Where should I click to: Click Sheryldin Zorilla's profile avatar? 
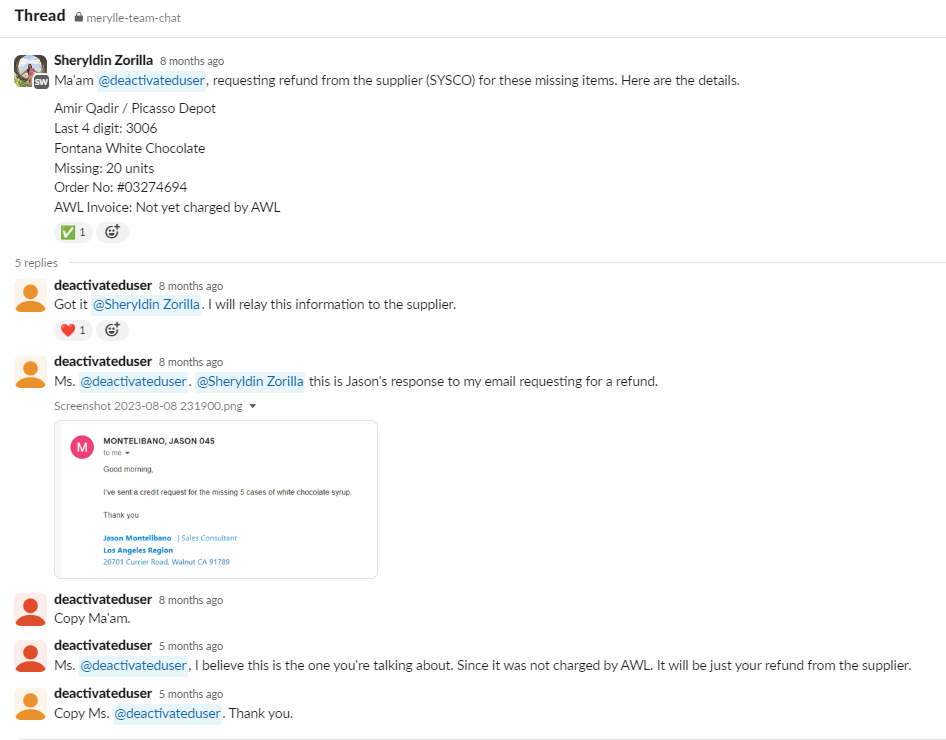pyautogui.click(x=30, y=71)
